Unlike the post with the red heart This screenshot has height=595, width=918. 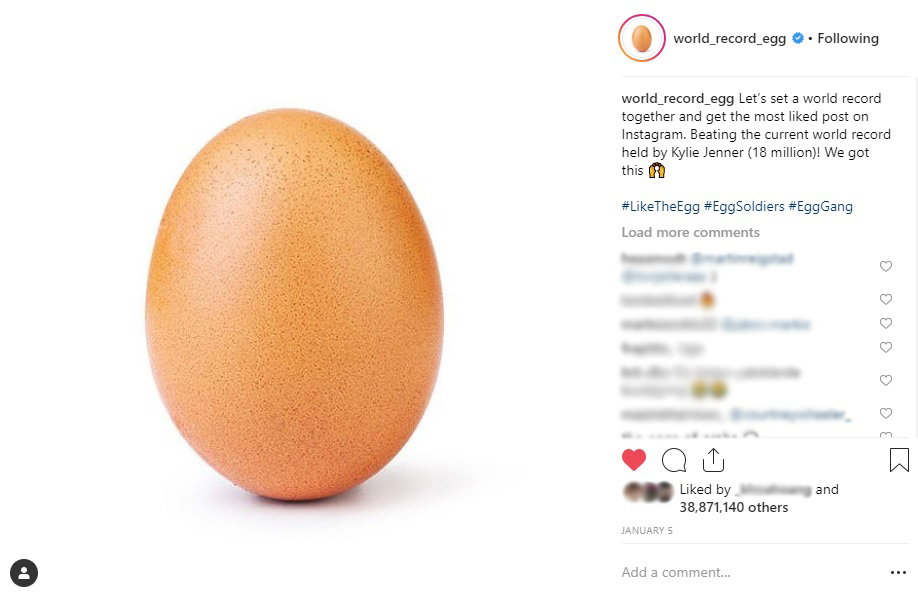(x=633, y=460)
